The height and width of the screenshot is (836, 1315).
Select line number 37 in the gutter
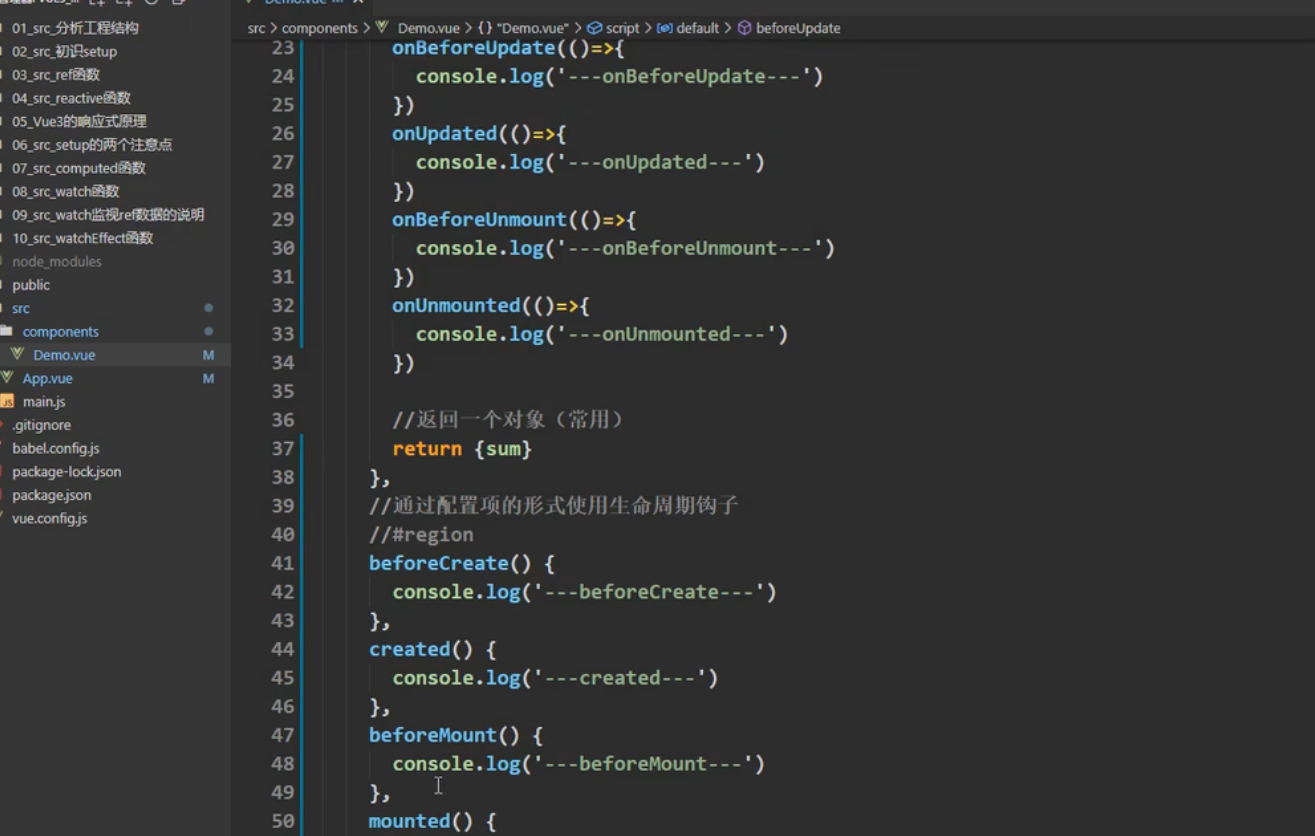282,448
